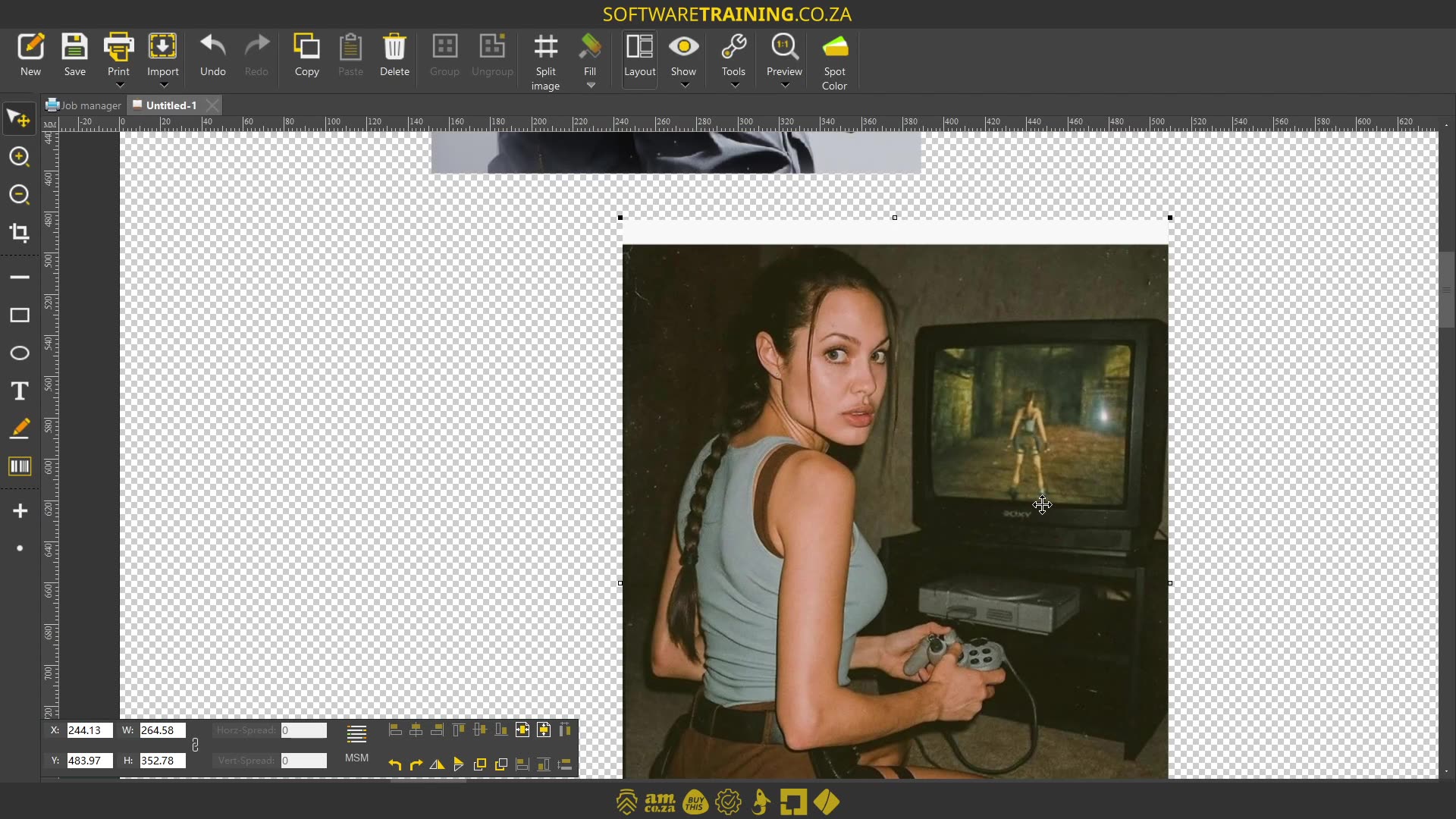Click the H height input field

(x=162, y=761)
